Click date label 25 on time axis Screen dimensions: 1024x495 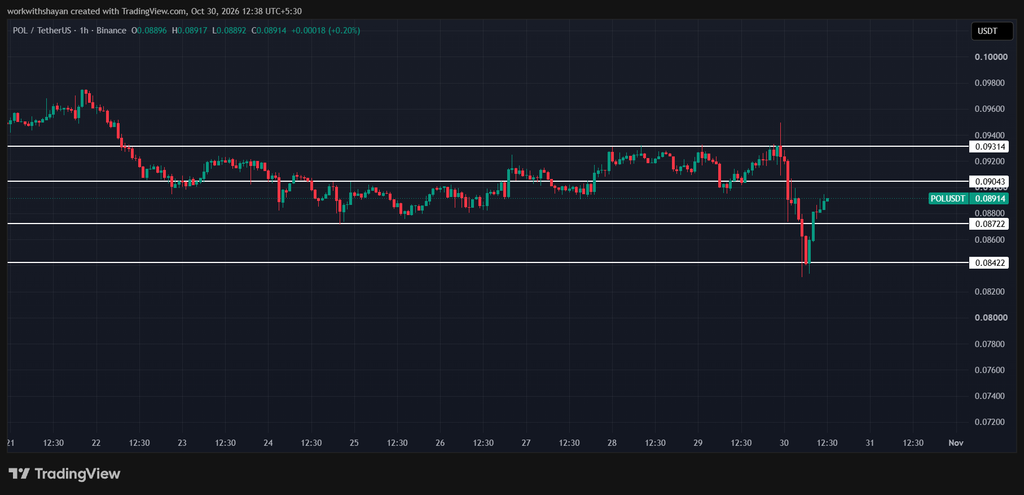pos(354,443)
